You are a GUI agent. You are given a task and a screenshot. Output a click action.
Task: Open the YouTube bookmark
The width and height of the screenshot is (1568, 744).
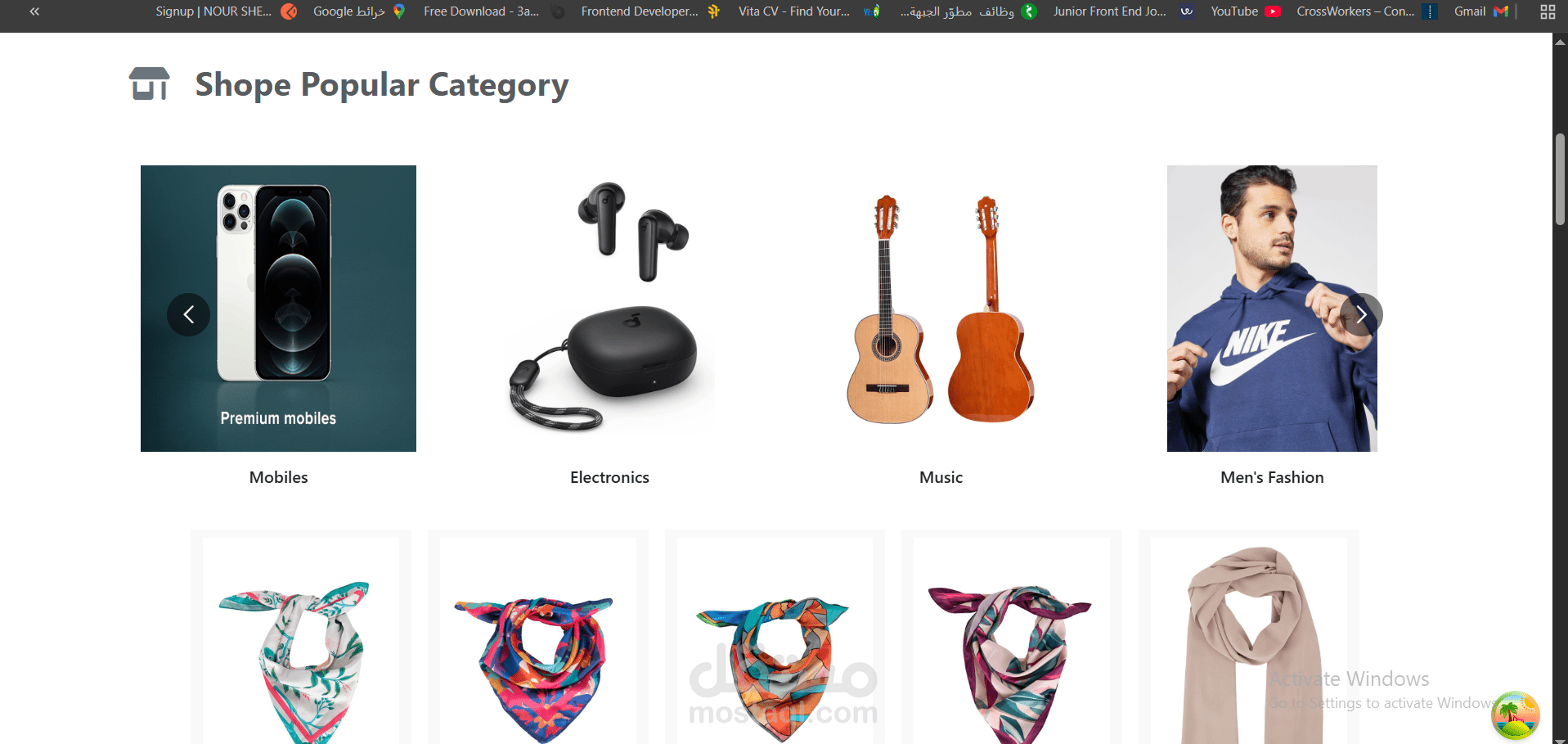coord(1245,11)
